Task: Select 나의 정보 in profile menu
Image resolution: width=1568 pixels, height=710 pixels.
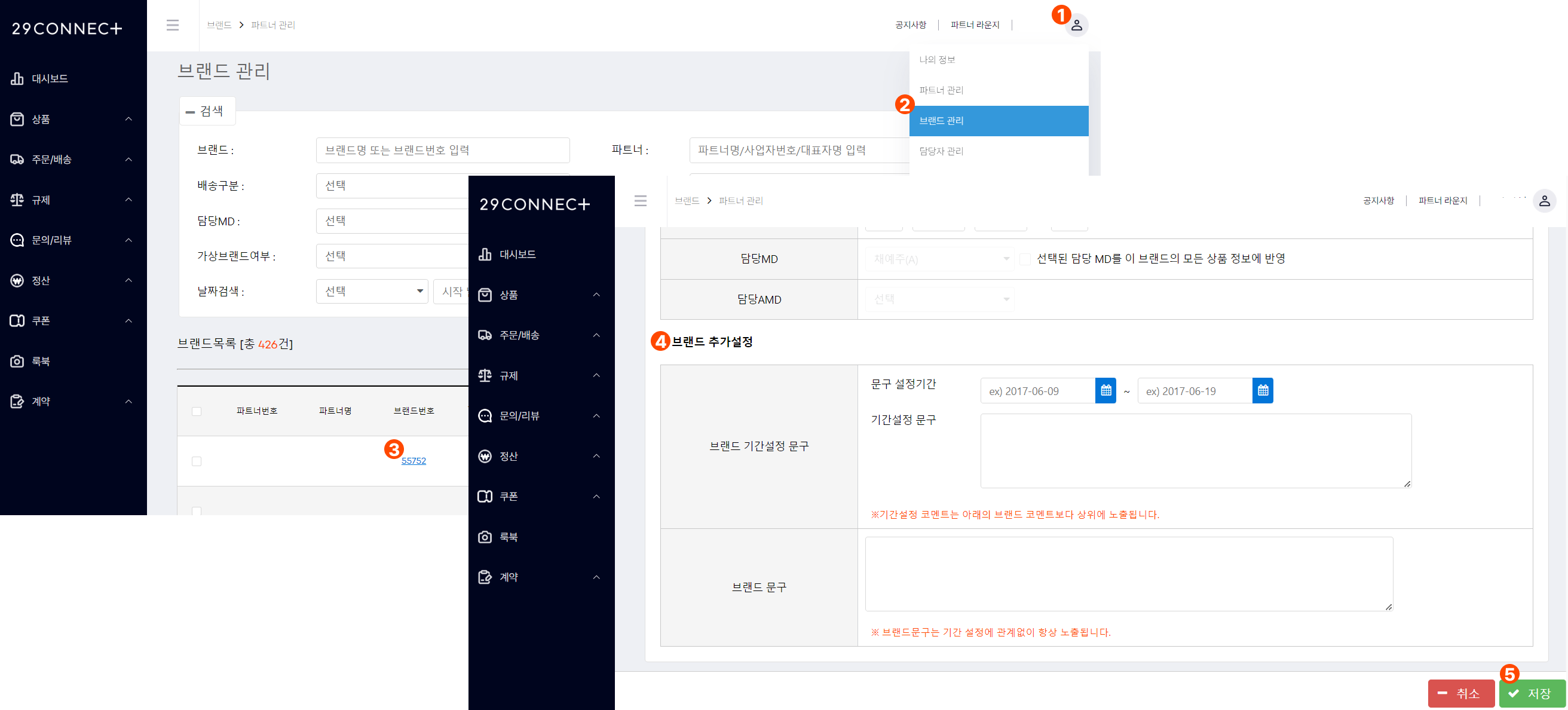Action: pyautogui.click(x=999, y=60)
